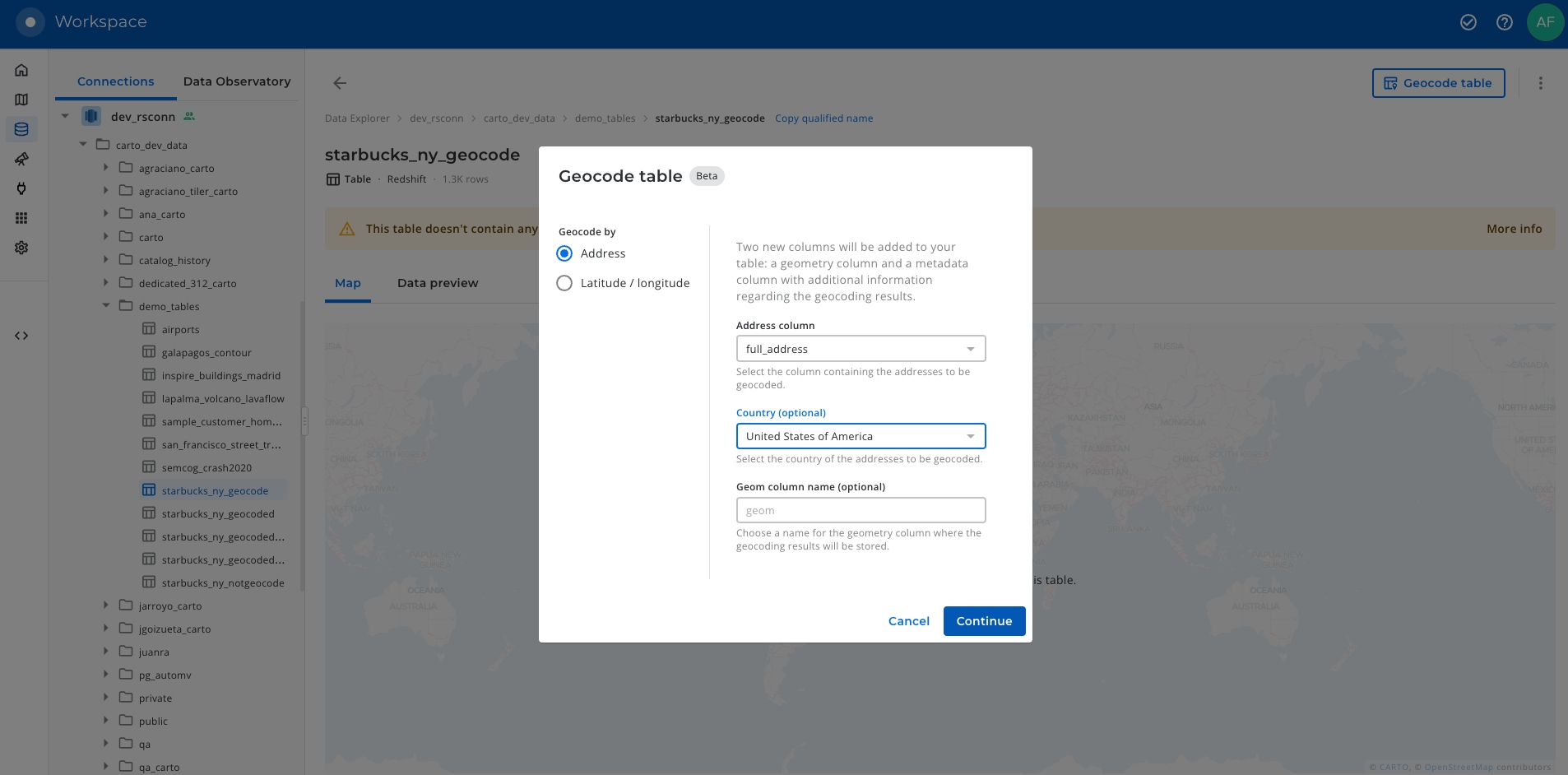Open the Country dropdown
The image size is (1568, 775).
[861, 436]
